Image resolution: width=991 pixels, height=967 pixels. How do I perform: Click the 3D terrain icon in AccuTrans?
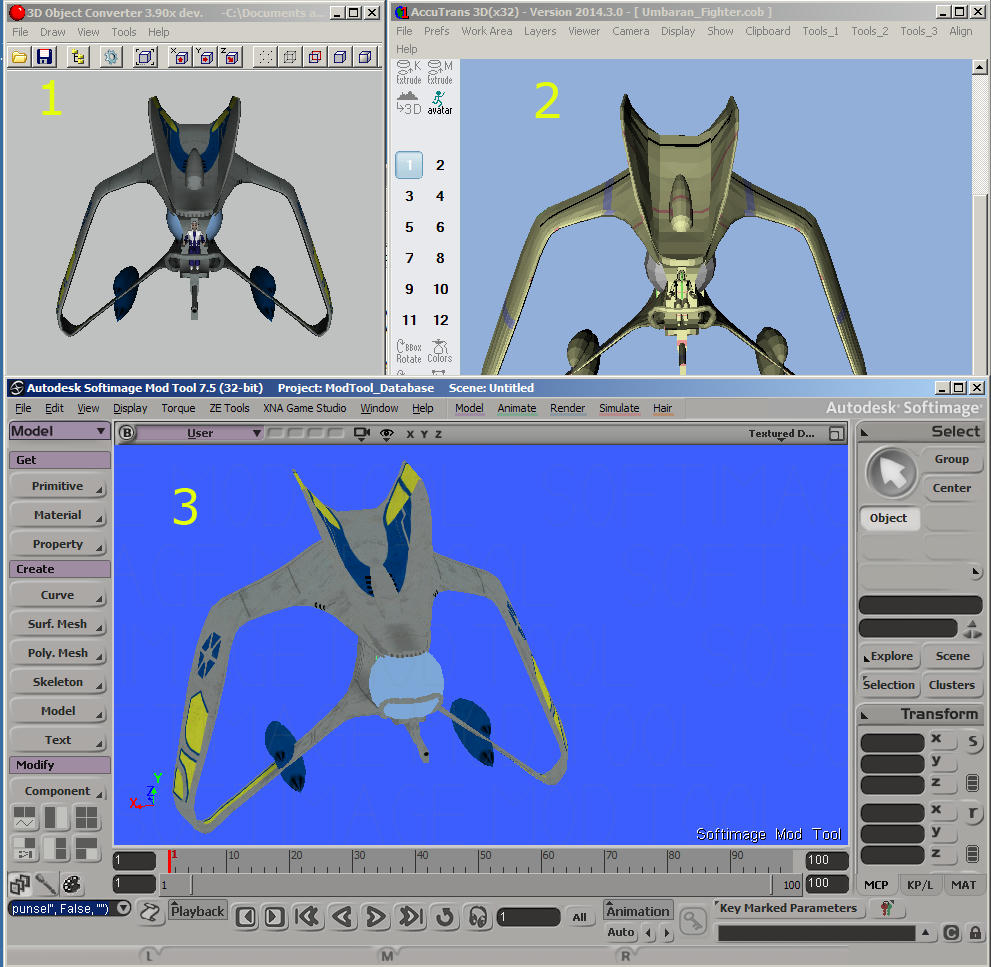pos(408,103)
